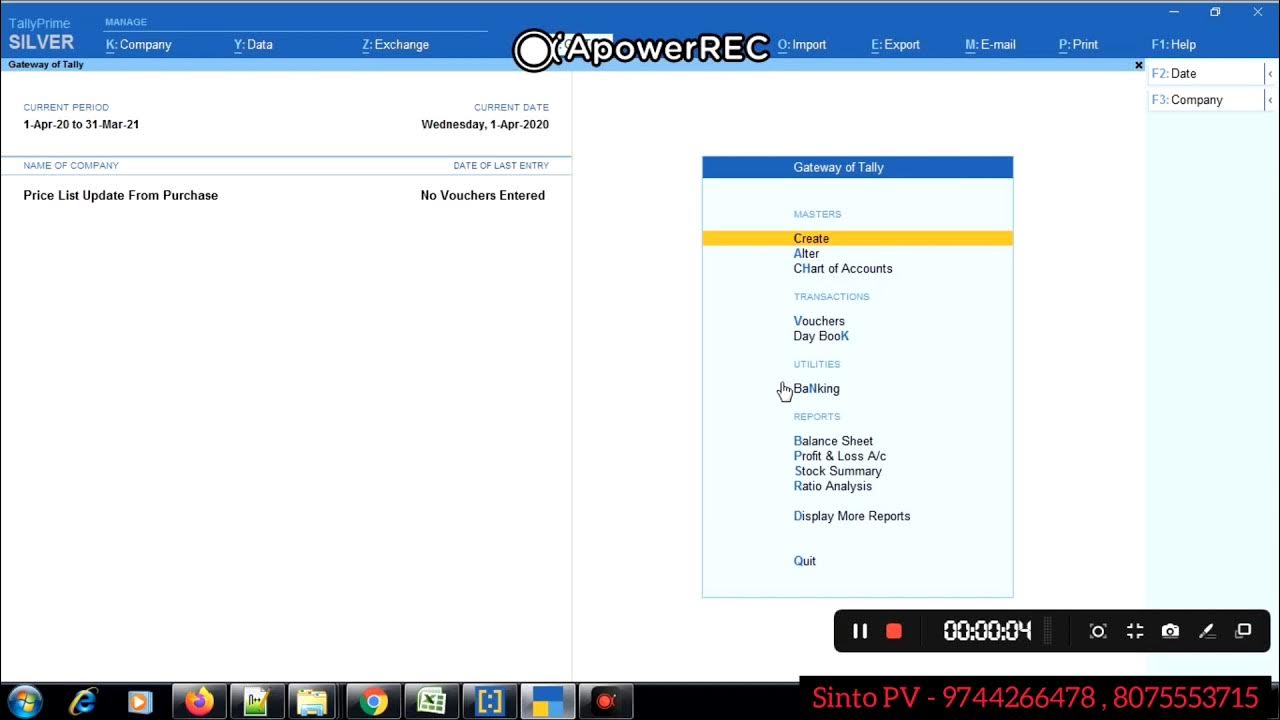Image resolution: width=1280 pixels, height=720 pixels.
Task: Click company name Price List Update From Purchase
Action: (x=121, y=196)
